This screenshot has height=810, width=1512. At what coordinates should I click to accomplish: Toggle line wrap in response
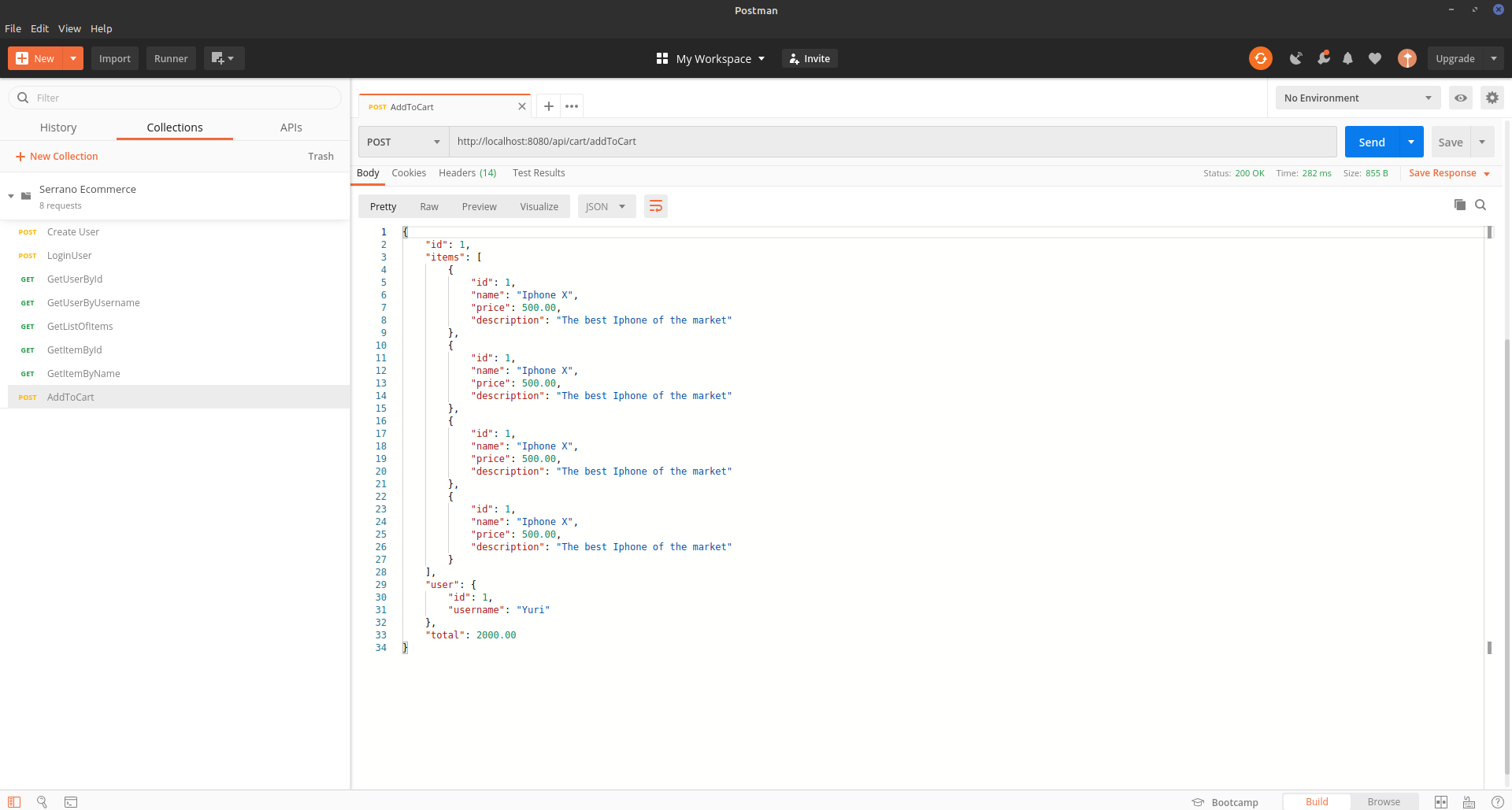click(x=656, y=206)
